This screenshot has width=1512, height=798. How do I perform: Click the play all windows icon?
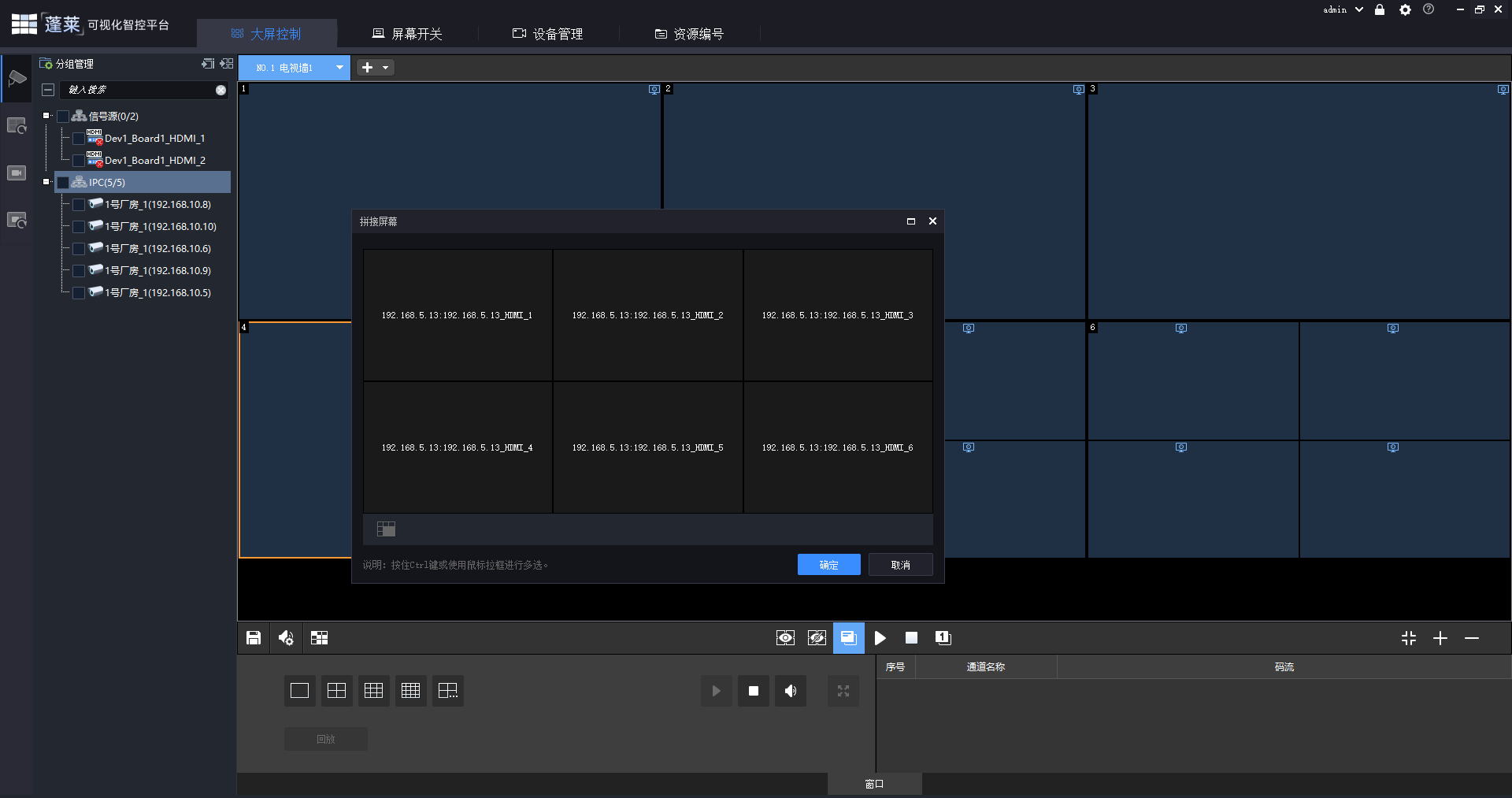coord(880,638)
